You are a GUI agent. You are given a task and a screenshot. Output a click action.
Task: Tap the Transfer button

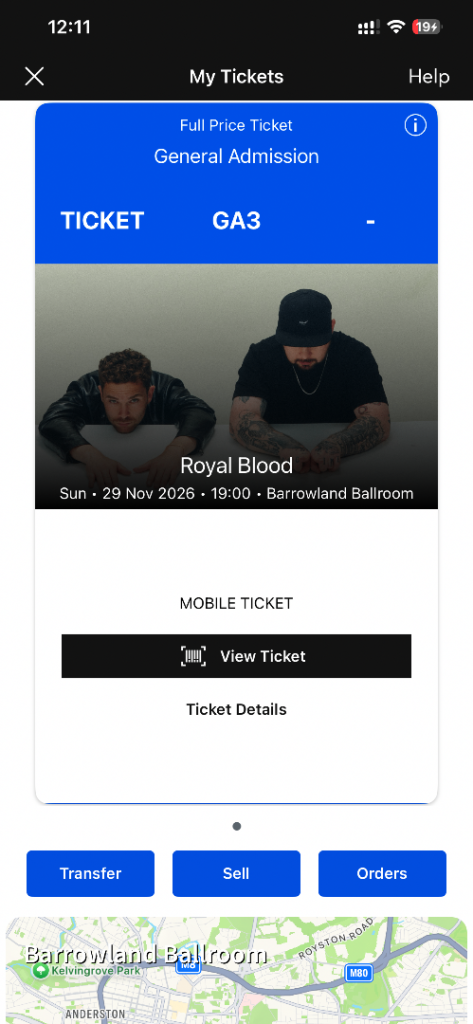coord(90,873)
